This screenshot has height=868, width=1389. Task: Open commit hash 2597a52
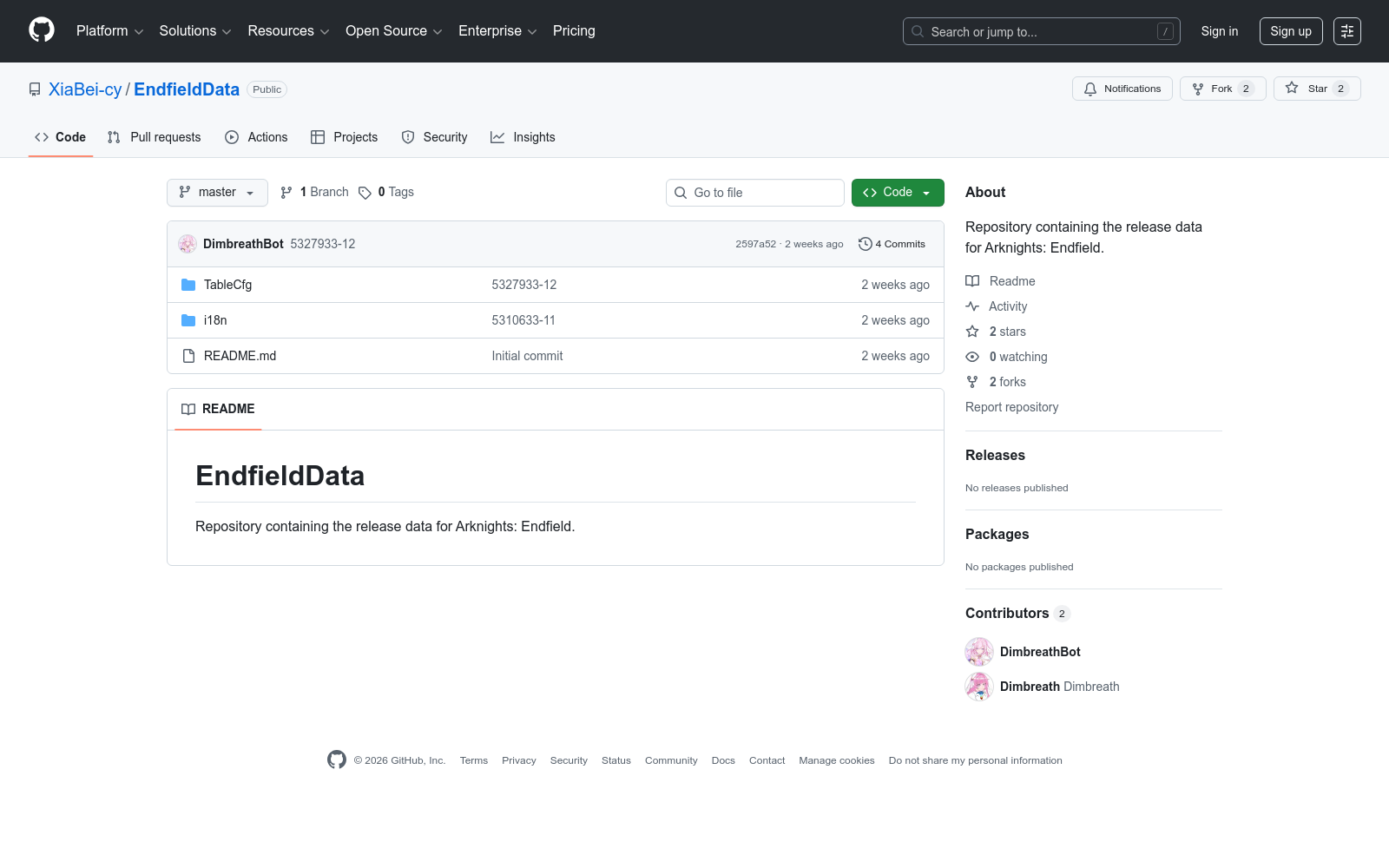click(x=756, y=244)
